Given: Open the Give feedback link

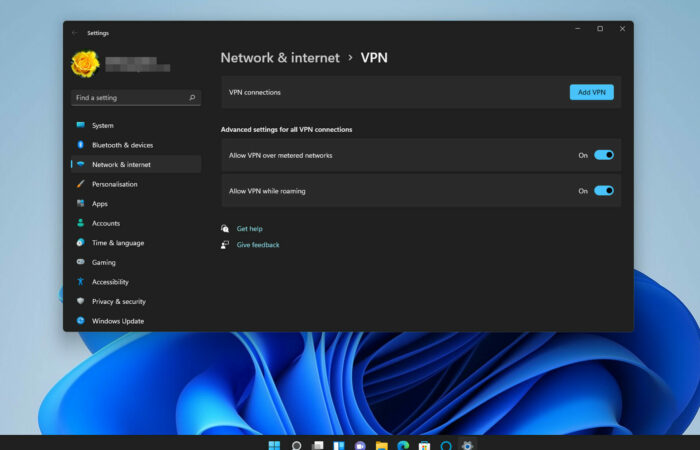Looking at the screenshot, I should point(258,245).
